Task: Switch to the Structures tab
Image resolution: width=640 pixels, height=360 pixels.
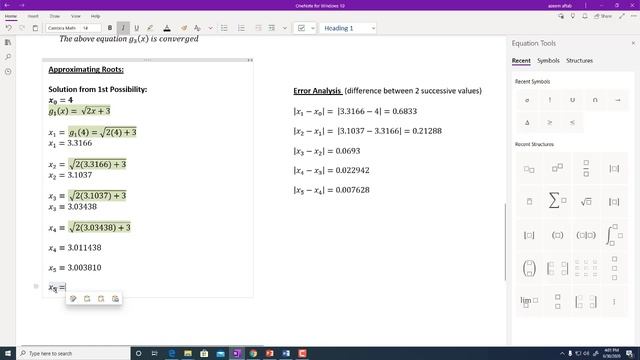Action: (579, 60)
